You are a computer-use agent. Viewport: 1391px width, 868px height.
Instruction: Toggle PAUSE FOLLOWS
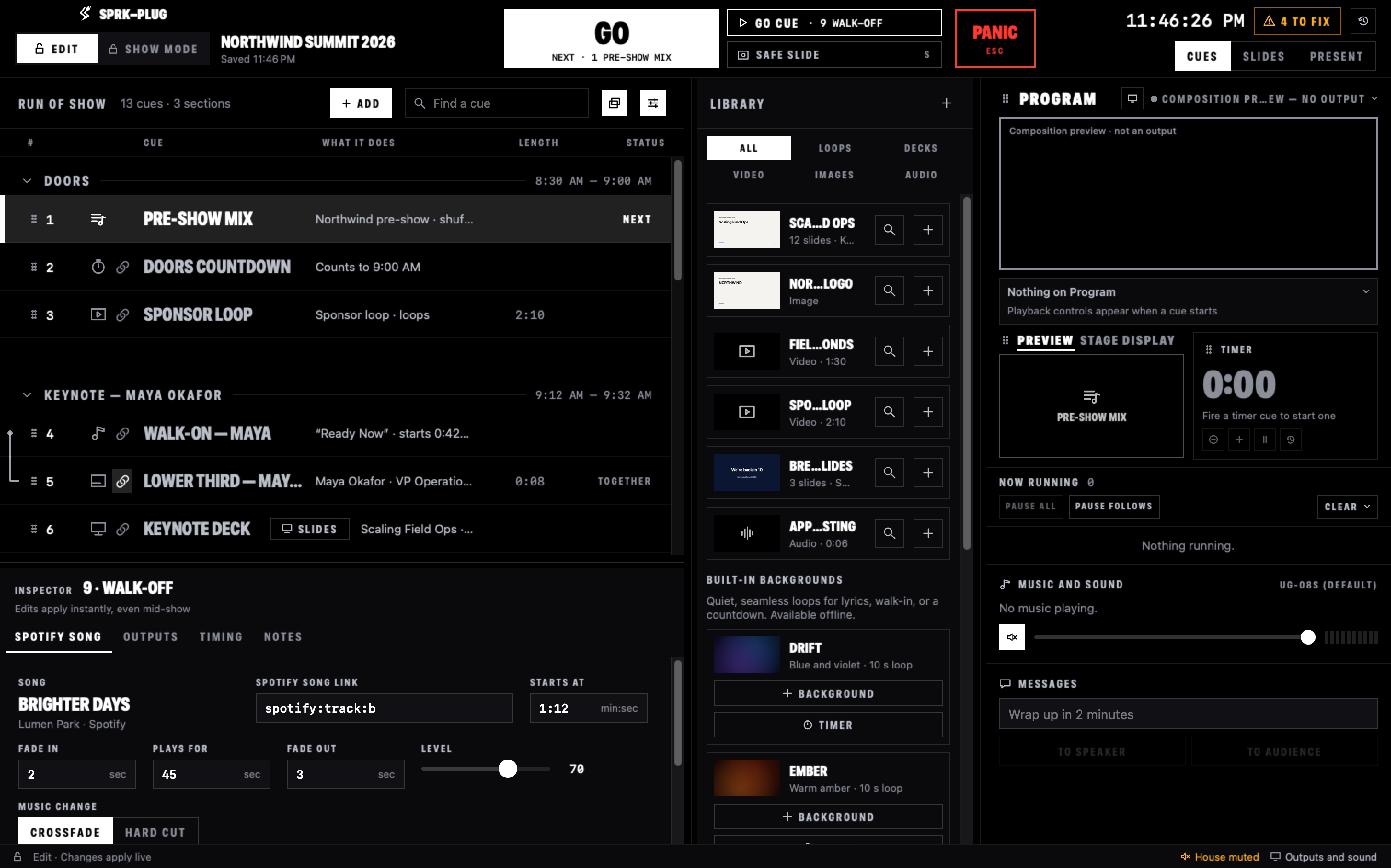pyautogui.click(x=1114, y=506)
